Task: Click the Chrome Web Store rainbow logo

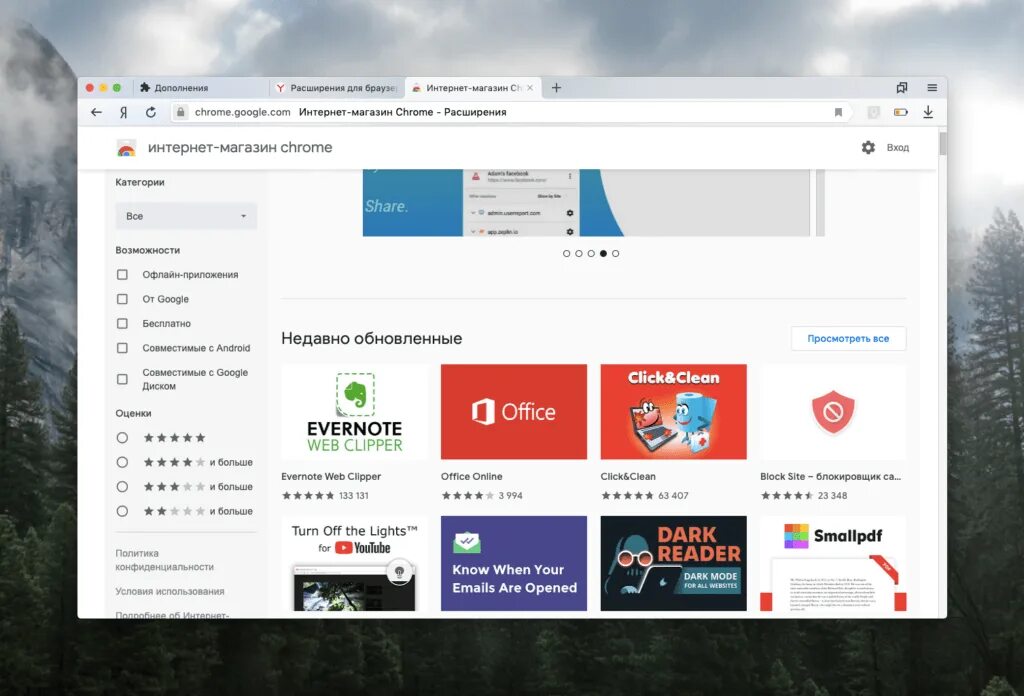Action: click(126, 148)
